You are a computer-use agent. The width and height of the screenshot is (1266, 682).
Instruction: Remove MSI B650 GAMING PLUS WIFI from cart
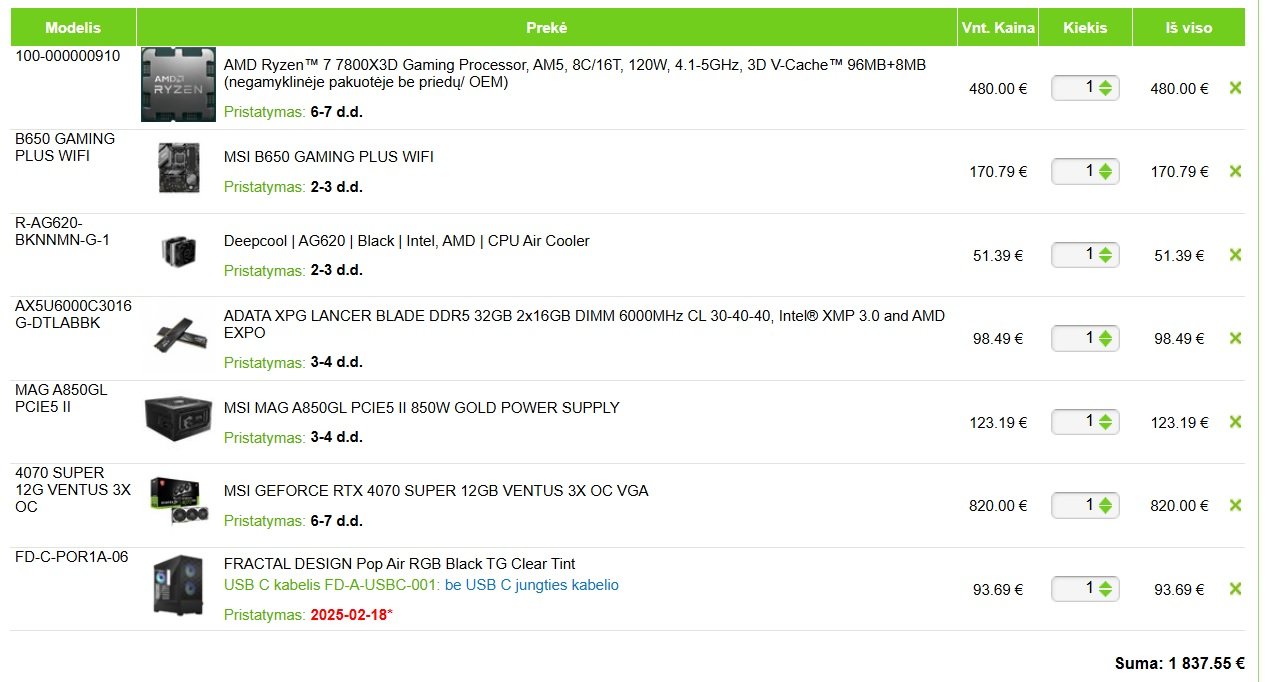click(x=1235, y=171)
